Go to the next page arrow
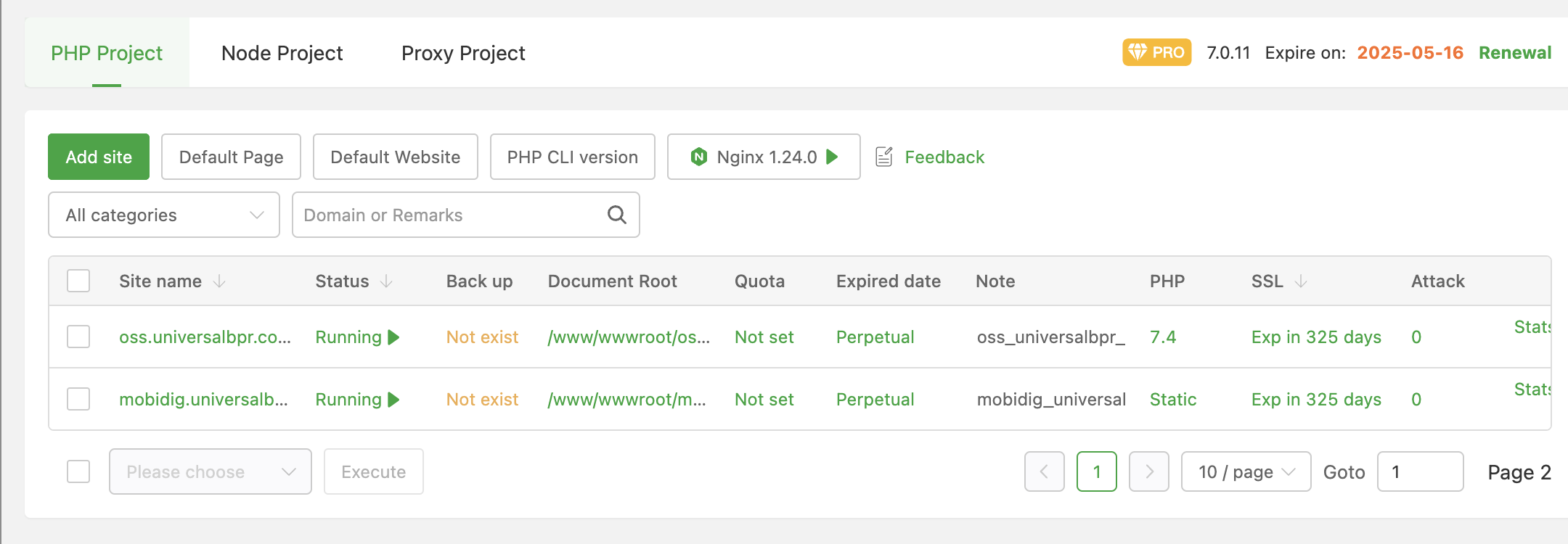 point(1148,471)
